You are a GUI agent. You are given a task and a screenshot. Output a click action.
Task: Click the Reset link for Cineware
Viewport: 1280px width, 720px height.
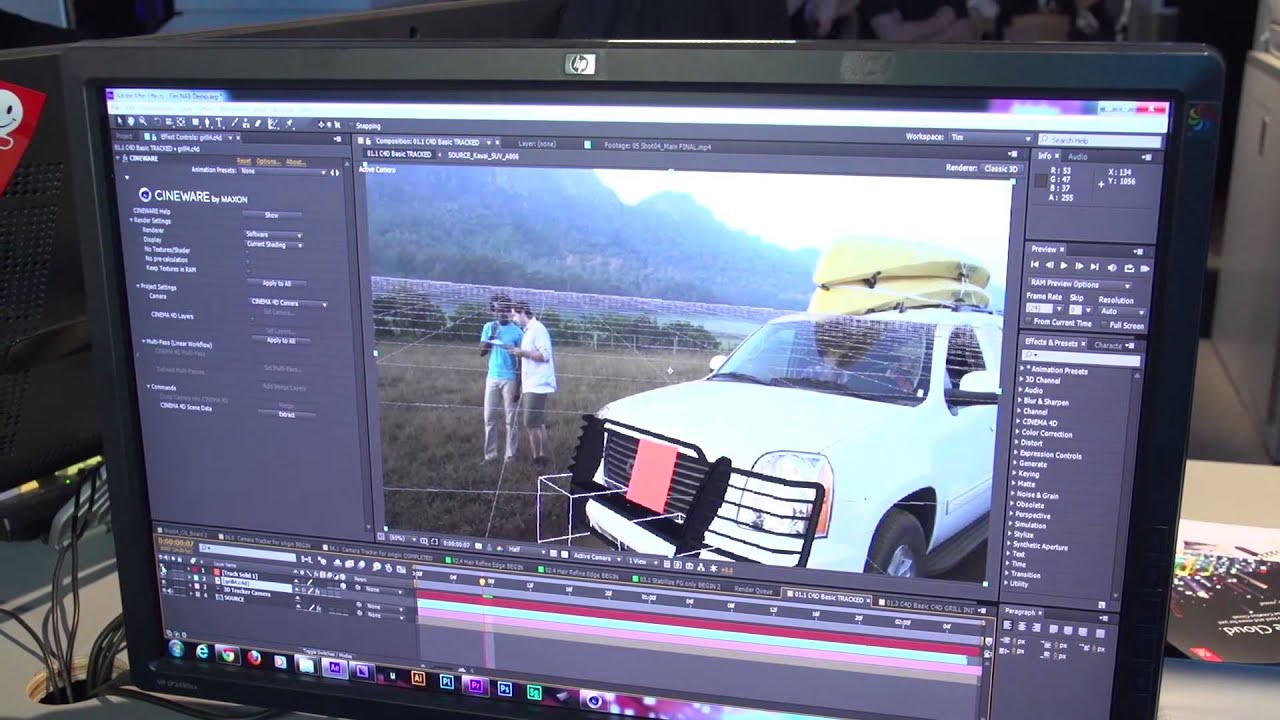[x=244, y=161]
